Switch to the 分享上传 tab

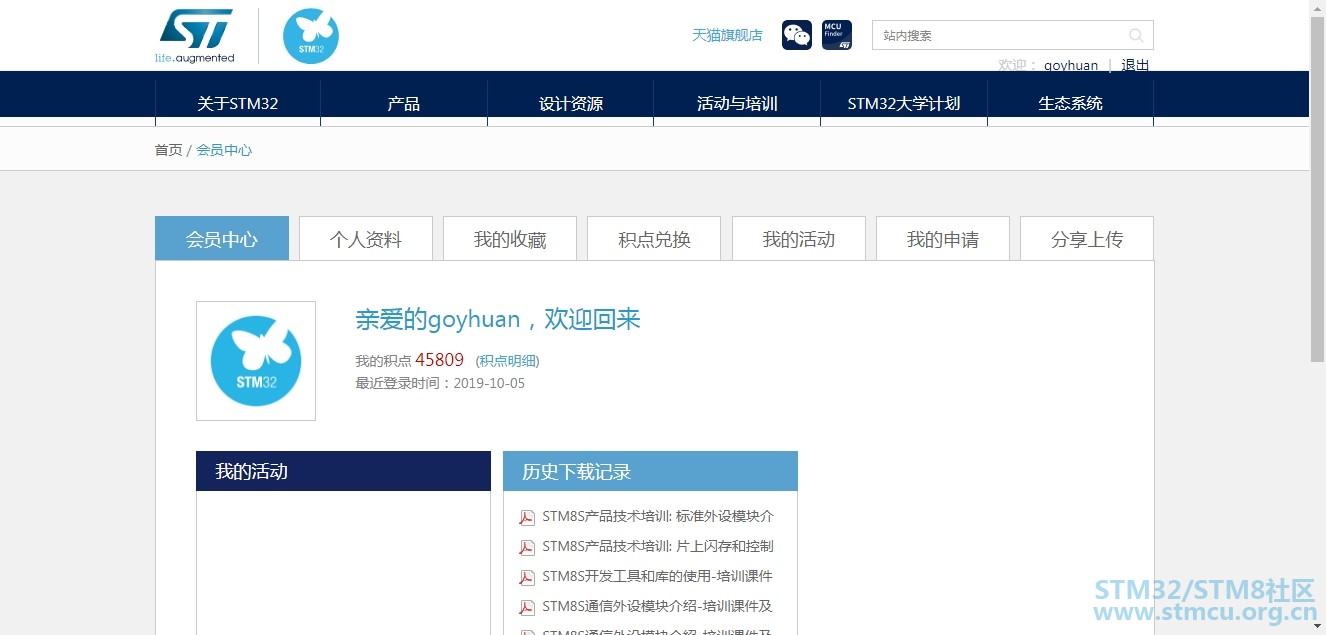1087,239
